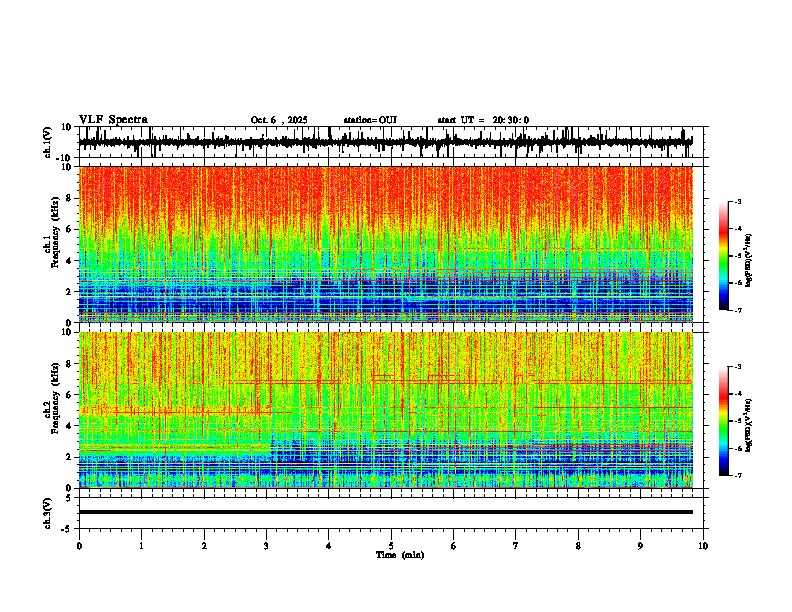Click the "ch.1(V)" waveform axis label
Screen dimensions: 792x612
48,142
